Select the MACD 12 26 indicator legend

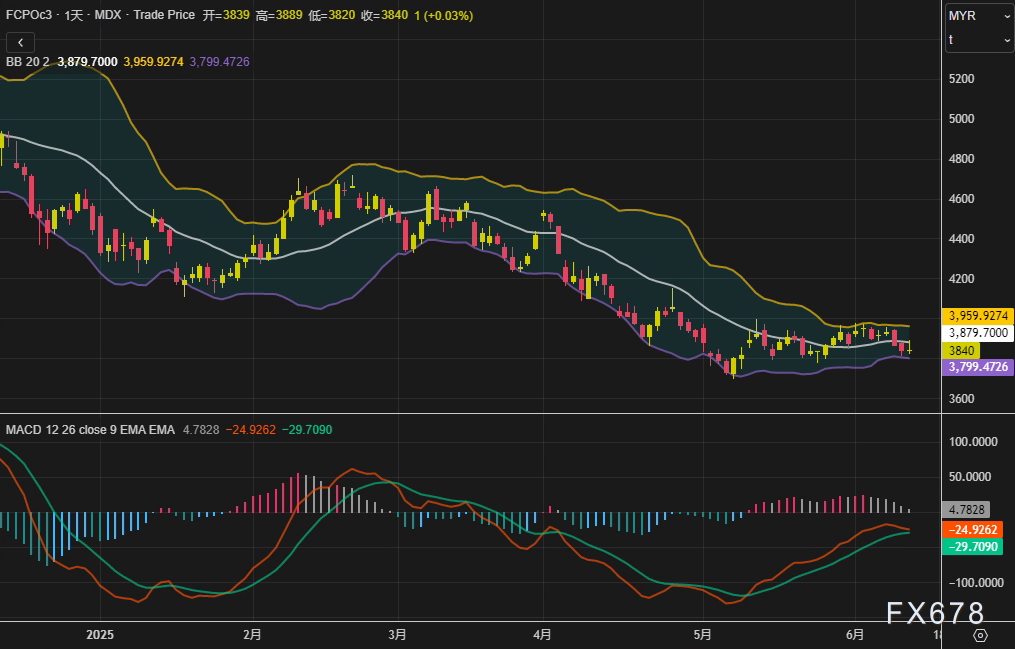(x=90, y=430)
